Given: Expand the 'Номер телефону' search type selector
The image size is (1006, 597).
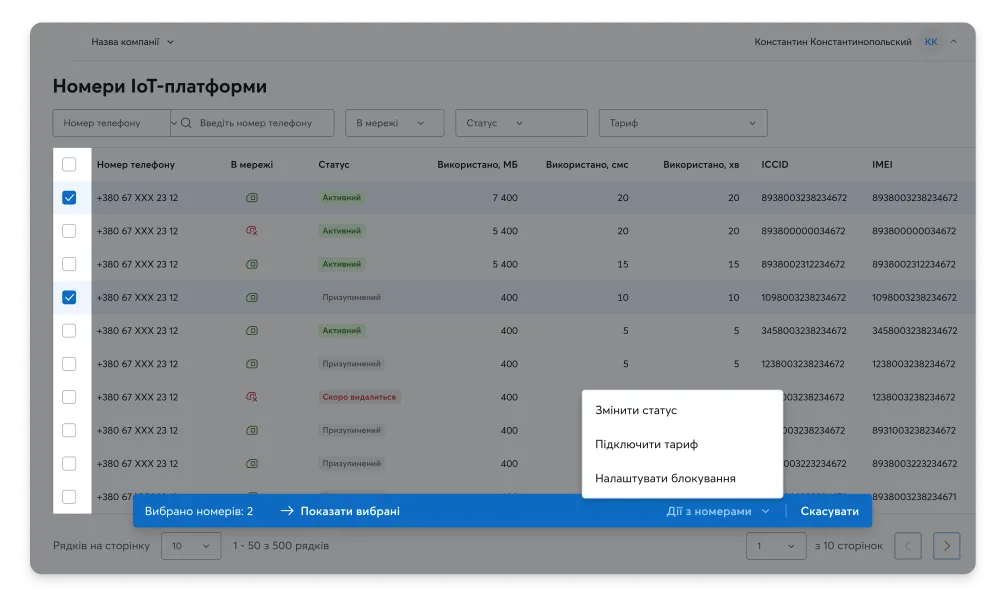Looking at the screenshot, I should [x=112, y=123].
